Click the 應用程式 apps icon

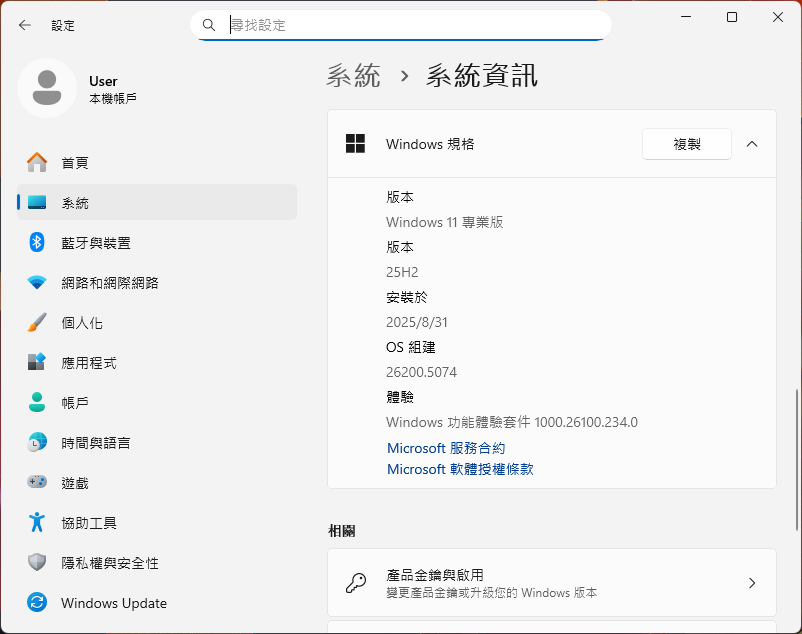37,362
